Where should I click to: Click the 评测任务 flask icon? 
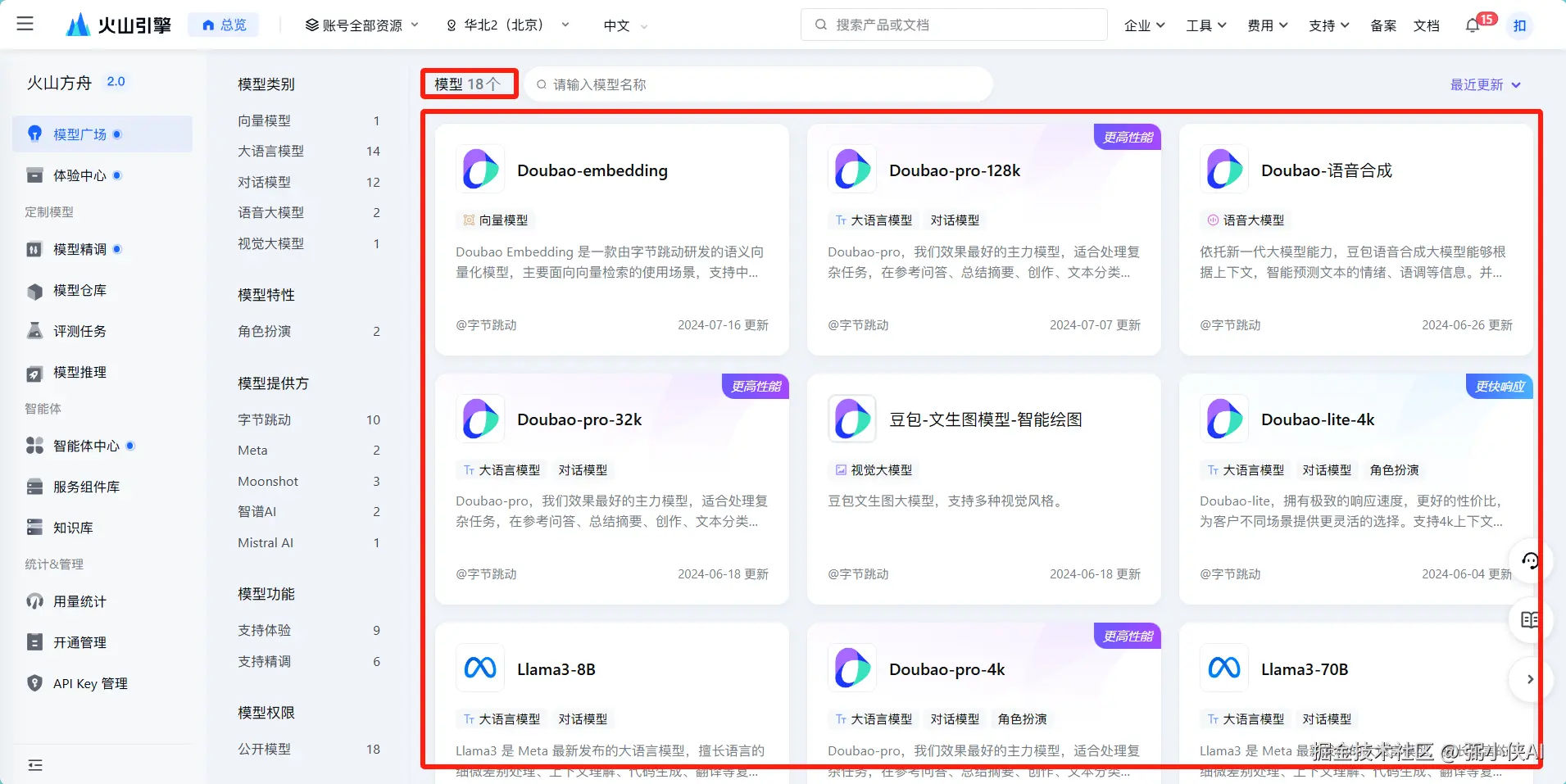(34, 331)
